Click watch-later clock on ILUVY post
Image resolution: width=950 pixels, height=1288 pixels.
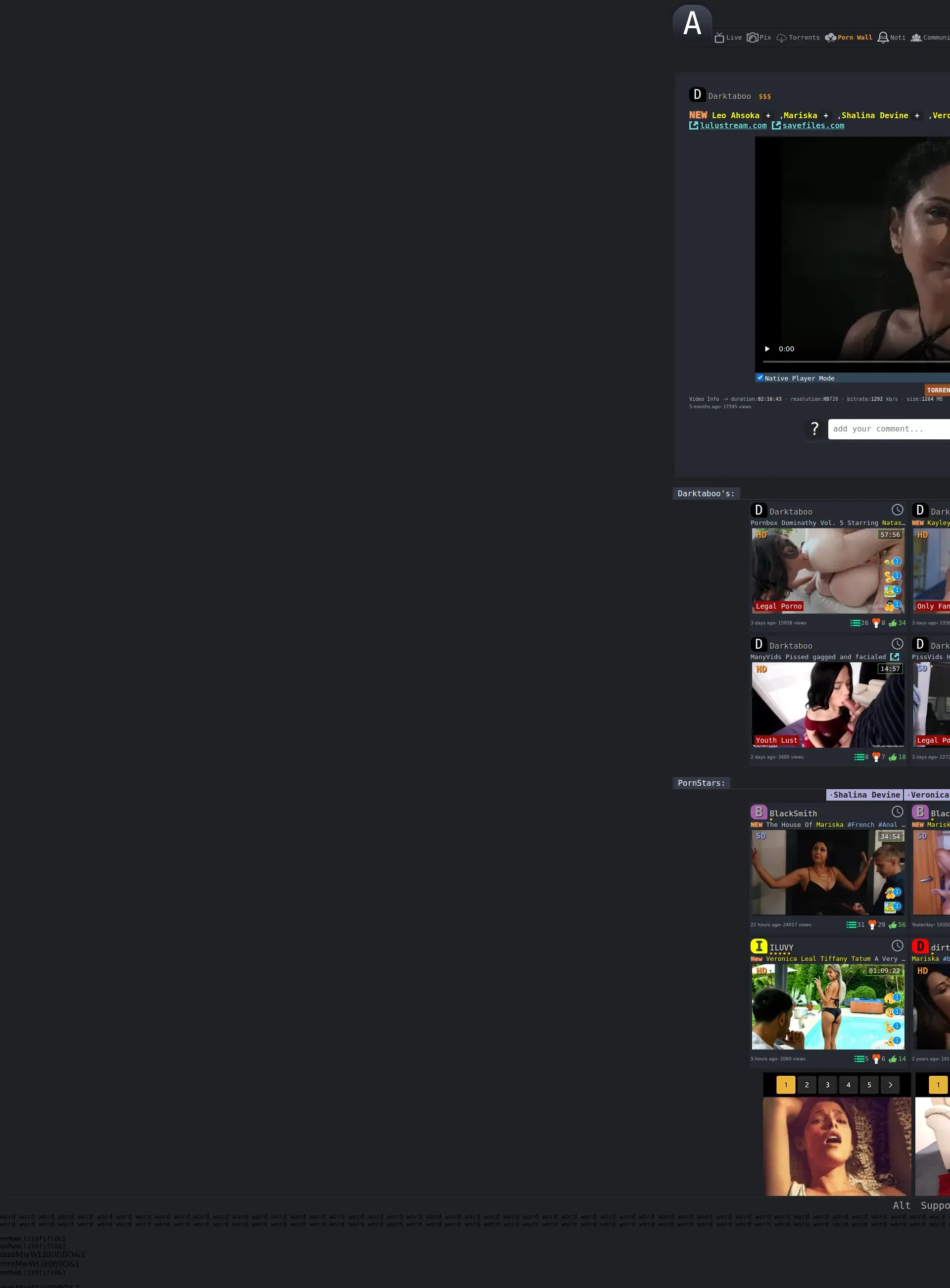[x=897, y=946]
